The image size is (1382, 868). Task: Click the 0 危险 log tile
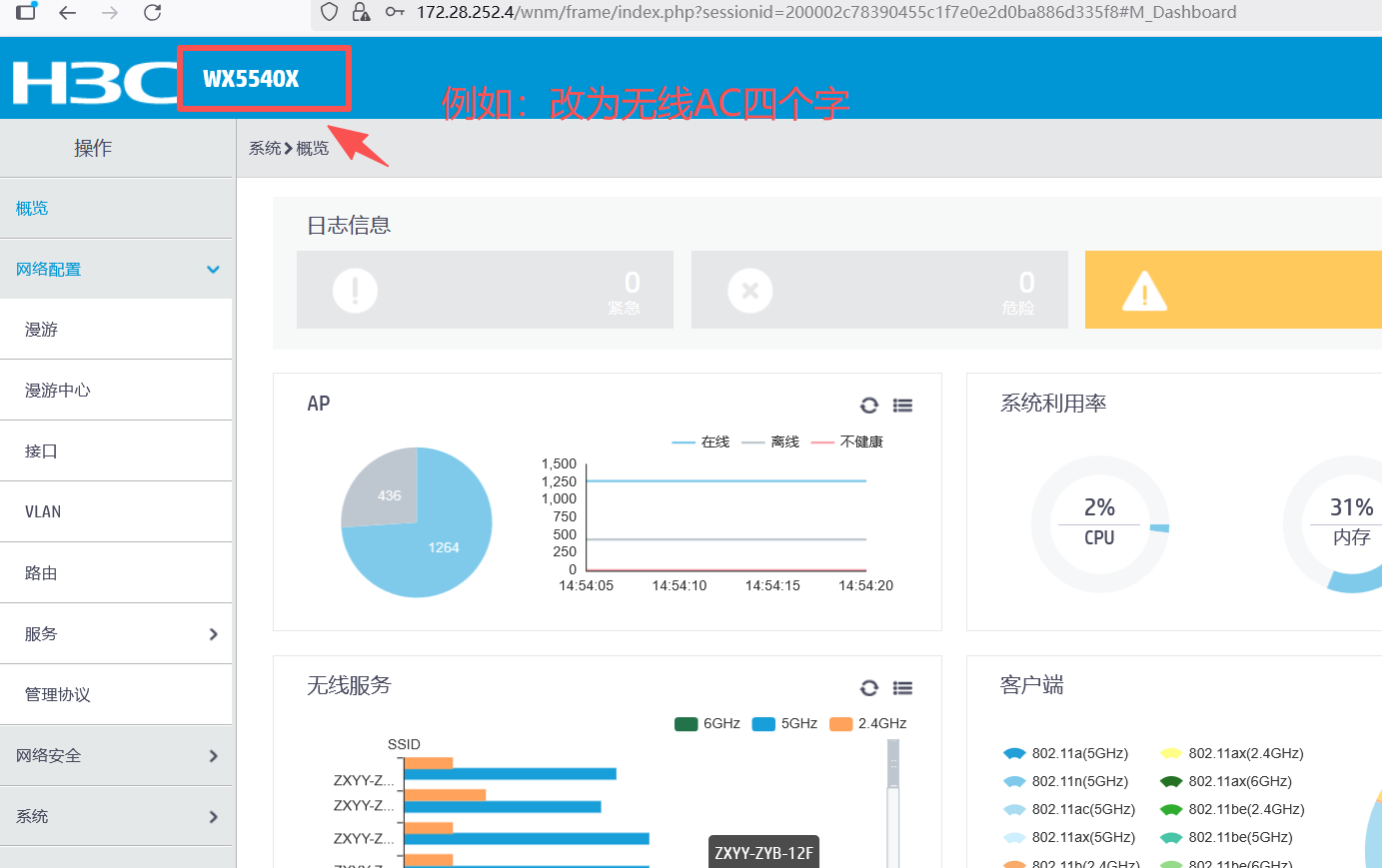879,290
